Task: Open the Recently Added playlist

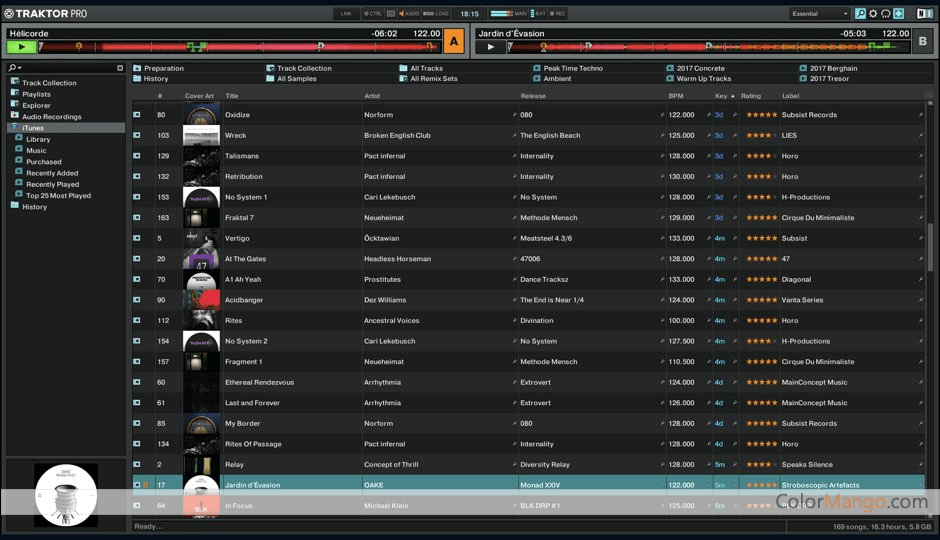Action: [52, 173]
